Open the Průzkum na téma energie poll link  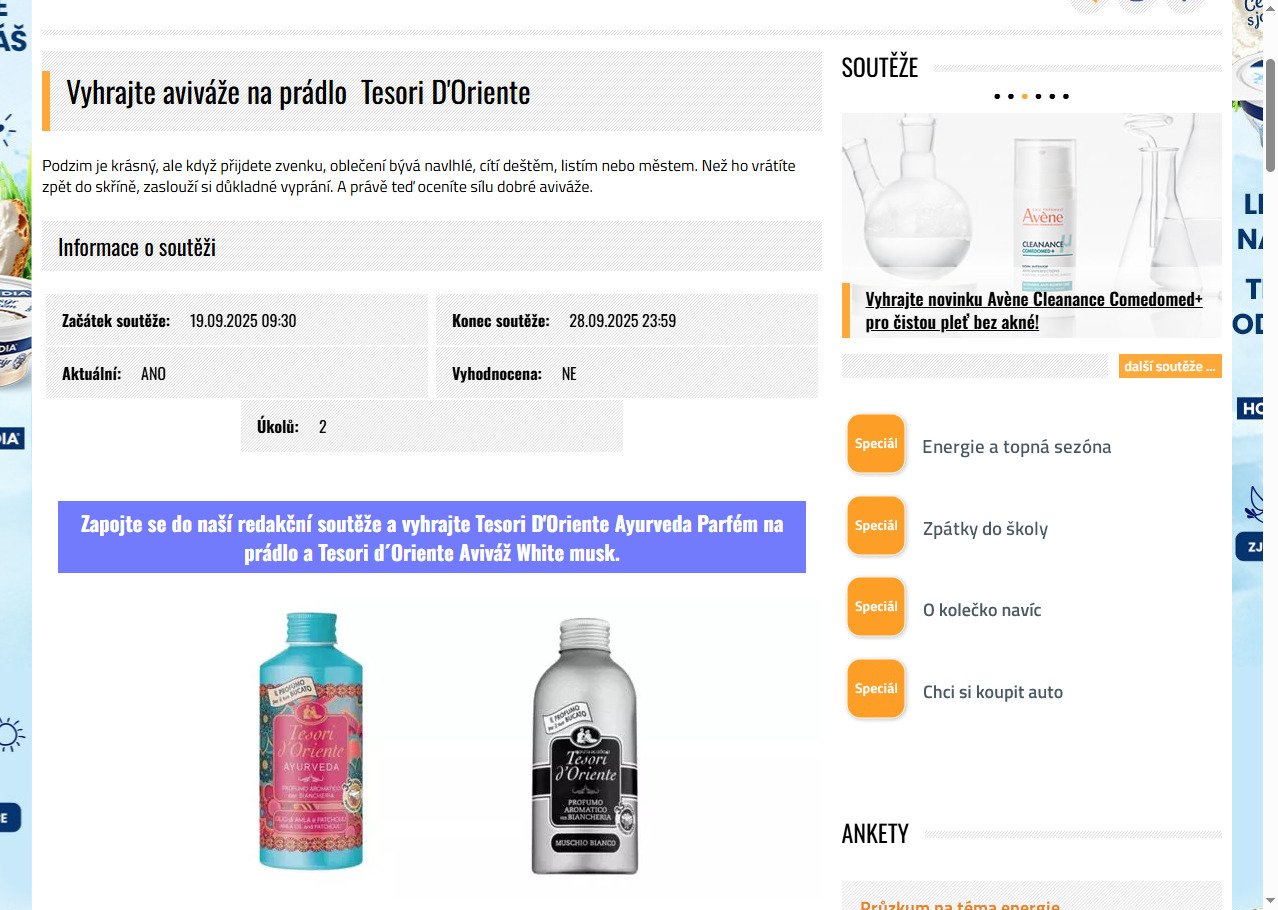(959, 904)
